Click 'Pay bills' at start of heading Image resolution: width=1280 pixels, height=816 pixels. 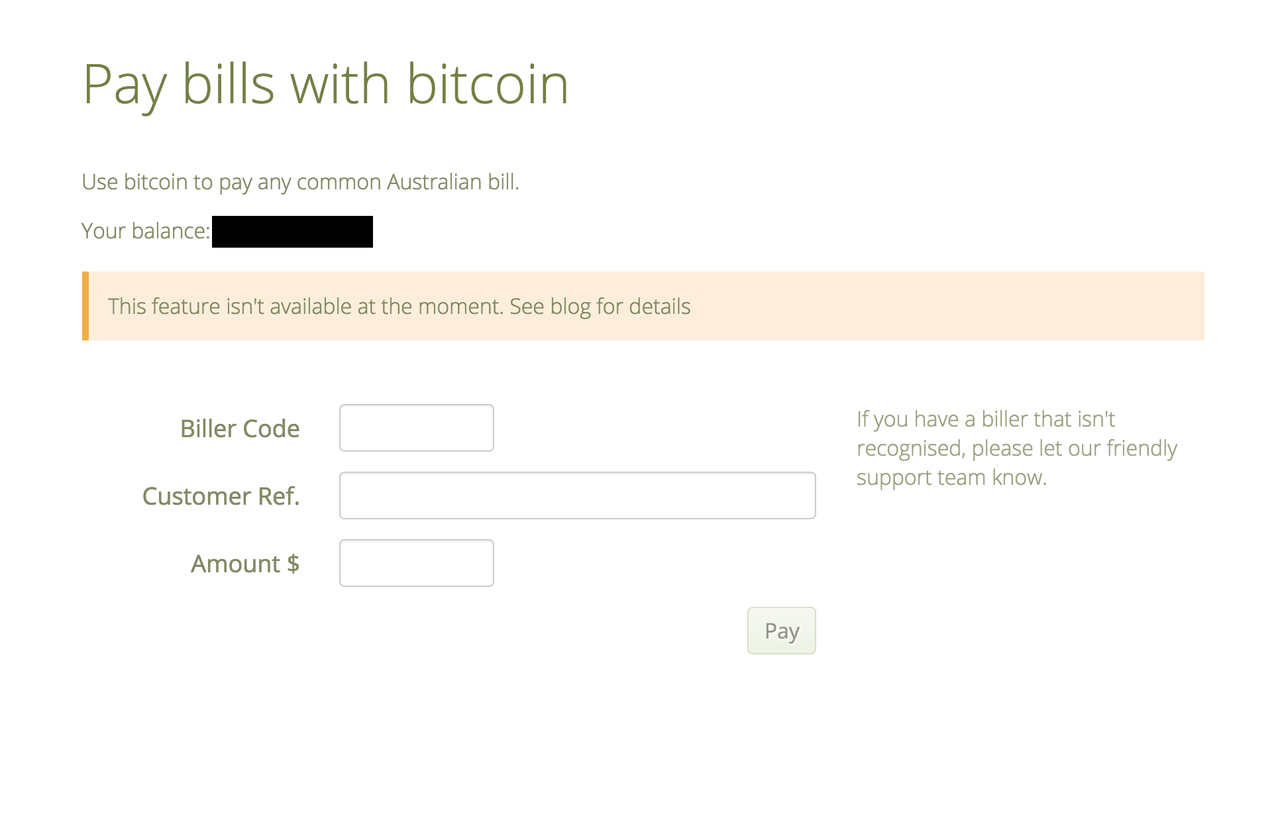pos(178,86)
